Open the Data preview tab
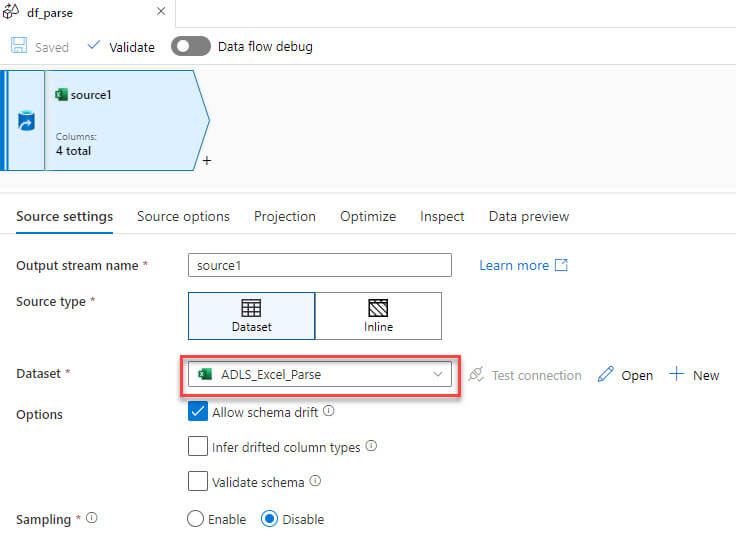The image size is (736, 542). pyautogui.click(x=528, y=216)
